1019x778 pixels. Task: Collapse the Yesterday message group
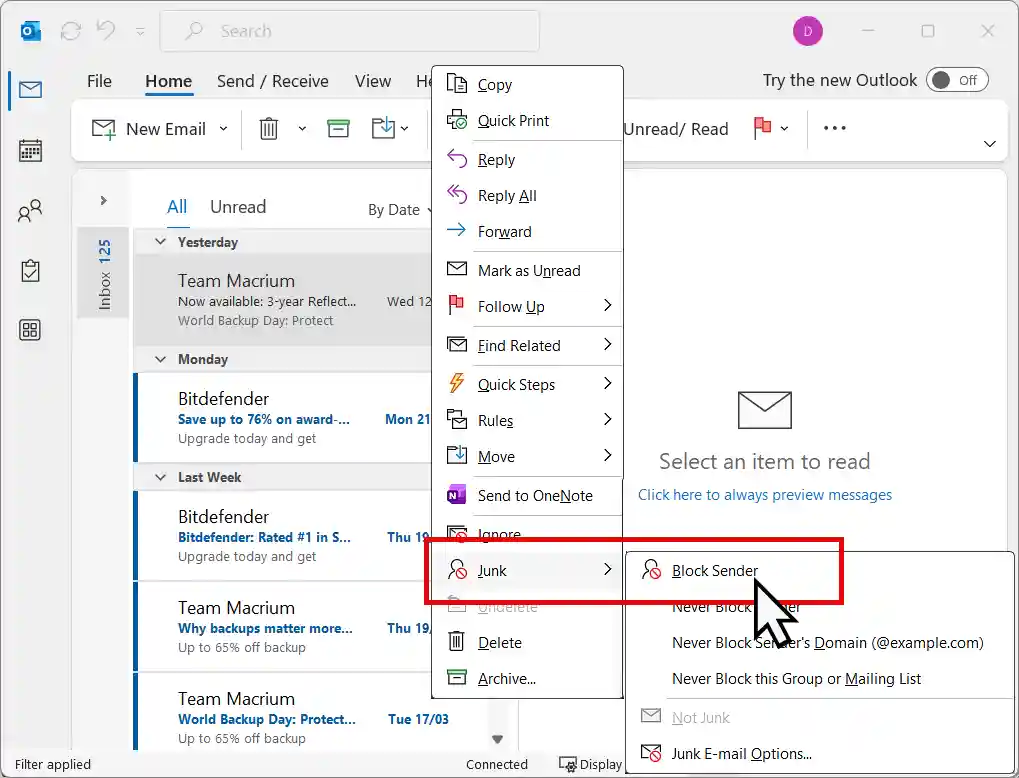point(160,242)
